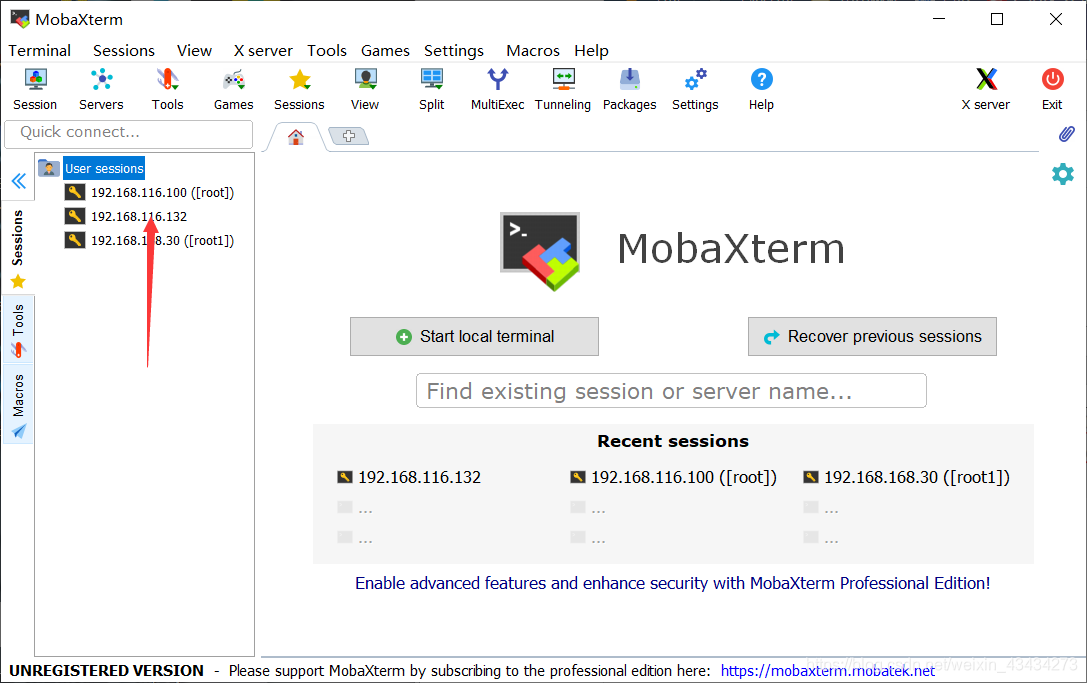Click MobaXterm title bar app icon

click(20, 19)
